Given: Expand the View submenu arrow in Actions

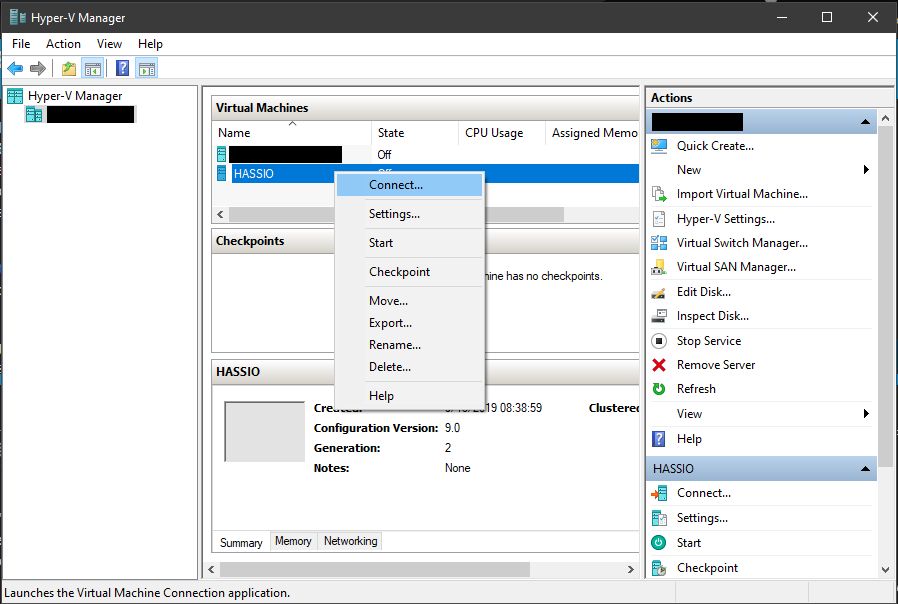Looking at the screenshot, I should click(x=866, y=414).
